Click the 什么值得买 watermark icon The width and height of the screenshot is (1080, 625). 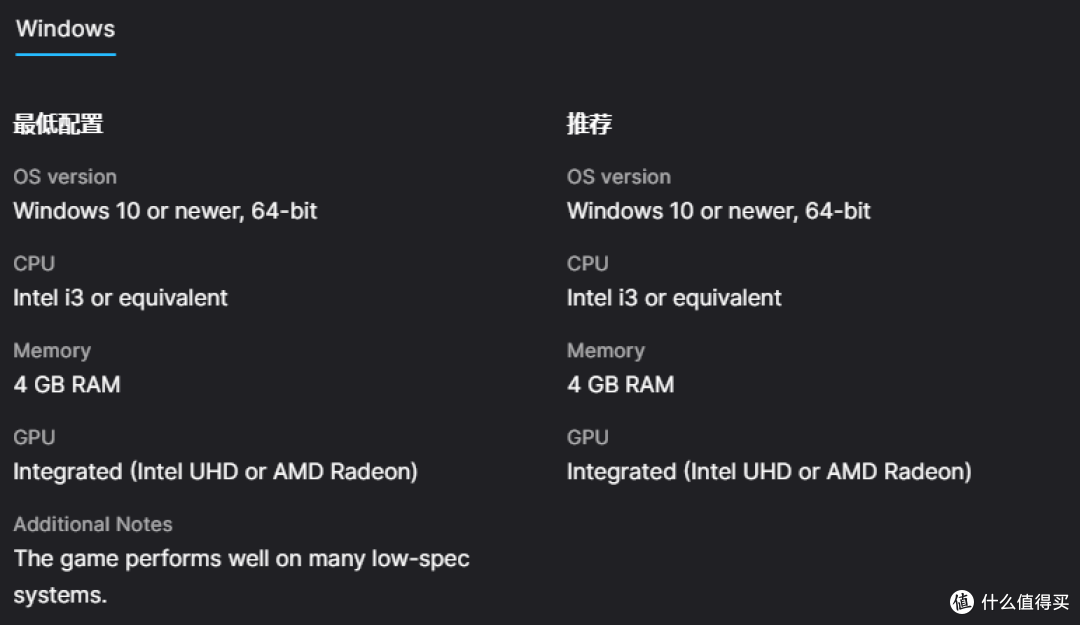tap(962, 602)
